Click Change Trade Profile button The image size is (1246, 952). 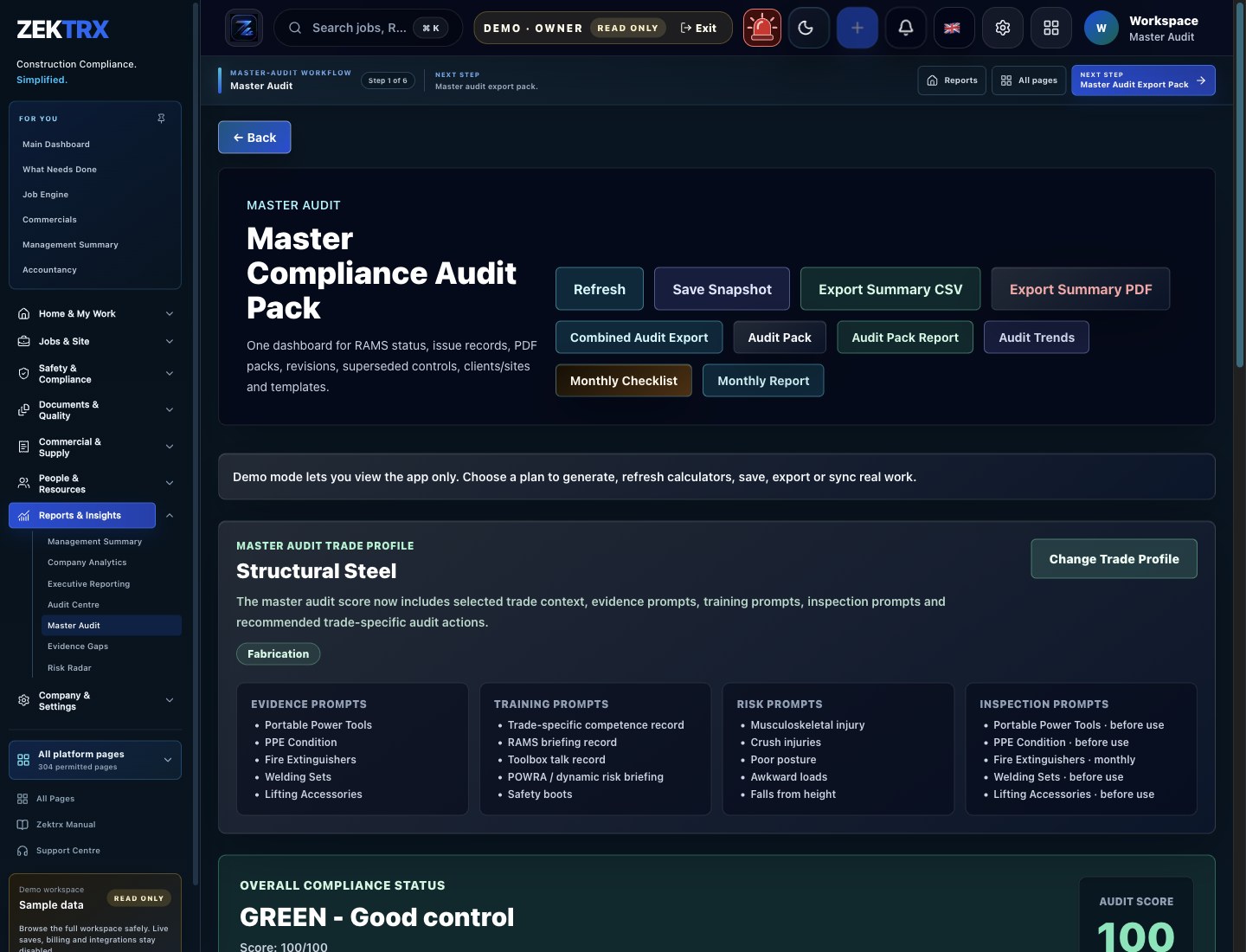click(1114, 559)
